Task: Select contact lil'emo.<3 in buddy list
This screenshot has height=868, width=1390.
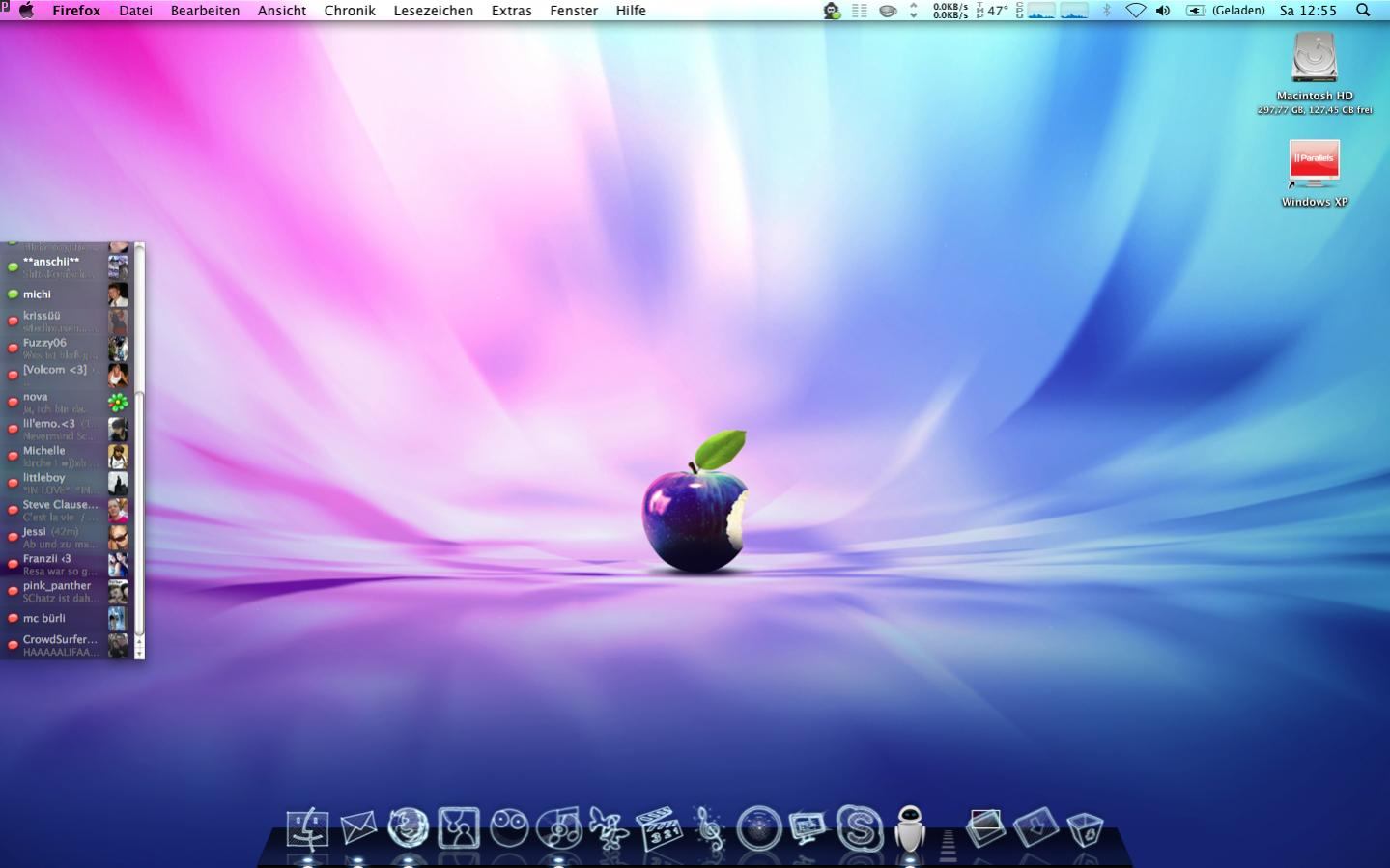Action: pyautogui.click(x=66, y=430)
